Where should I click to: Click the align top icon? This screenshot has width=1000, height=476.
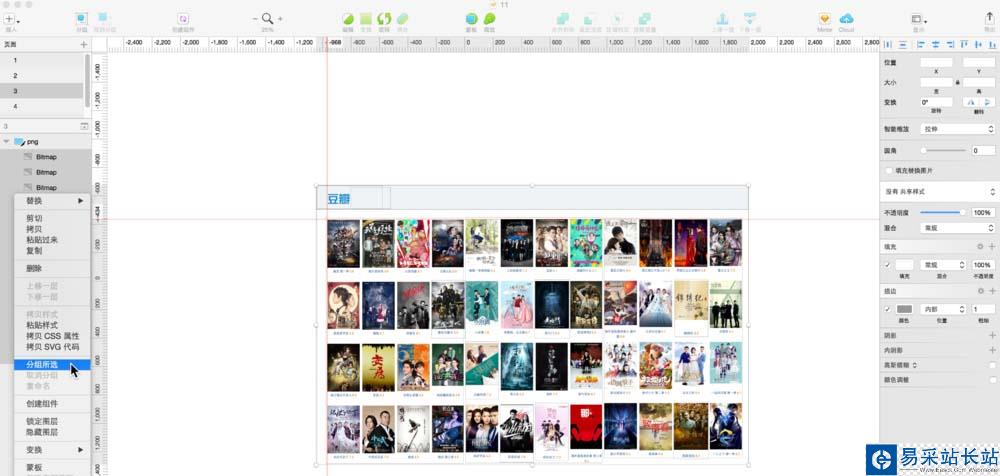(963, 45)
